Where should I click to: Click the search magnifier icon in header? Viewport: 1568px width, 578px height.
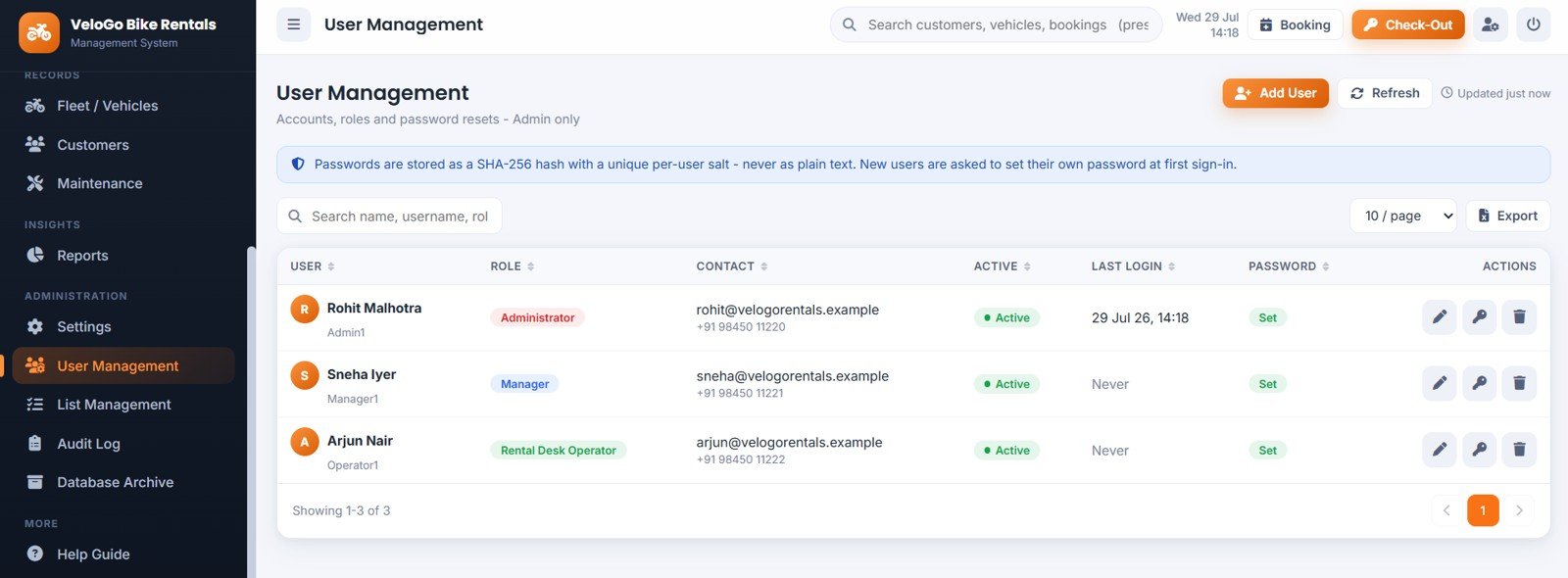click(850, 24)
